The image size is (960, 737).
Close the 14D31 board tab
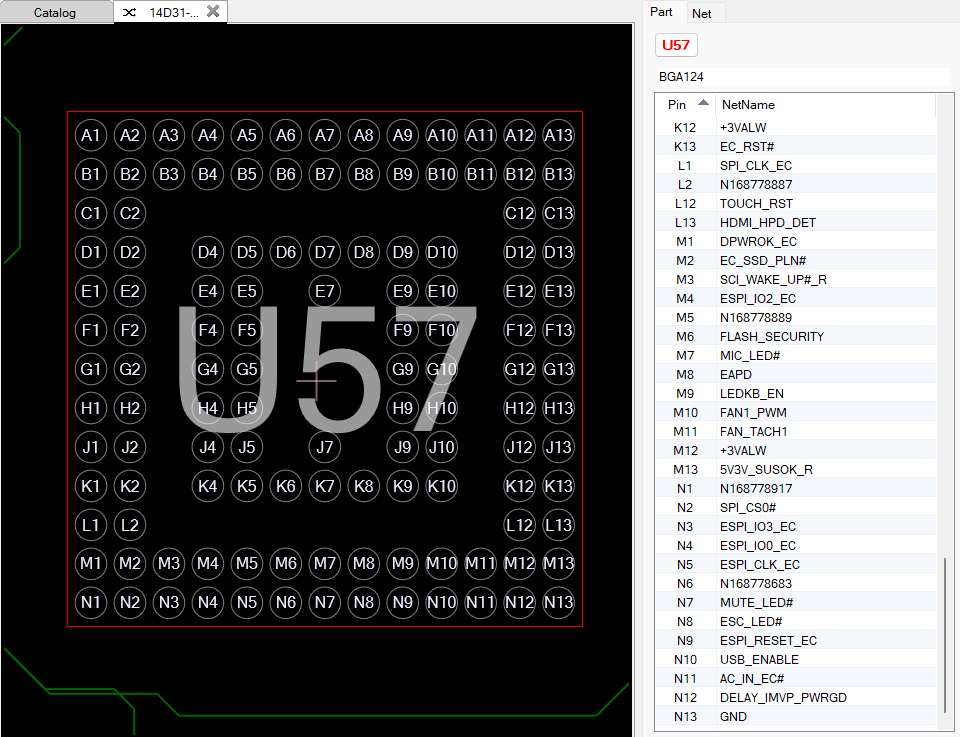(213, 11)
